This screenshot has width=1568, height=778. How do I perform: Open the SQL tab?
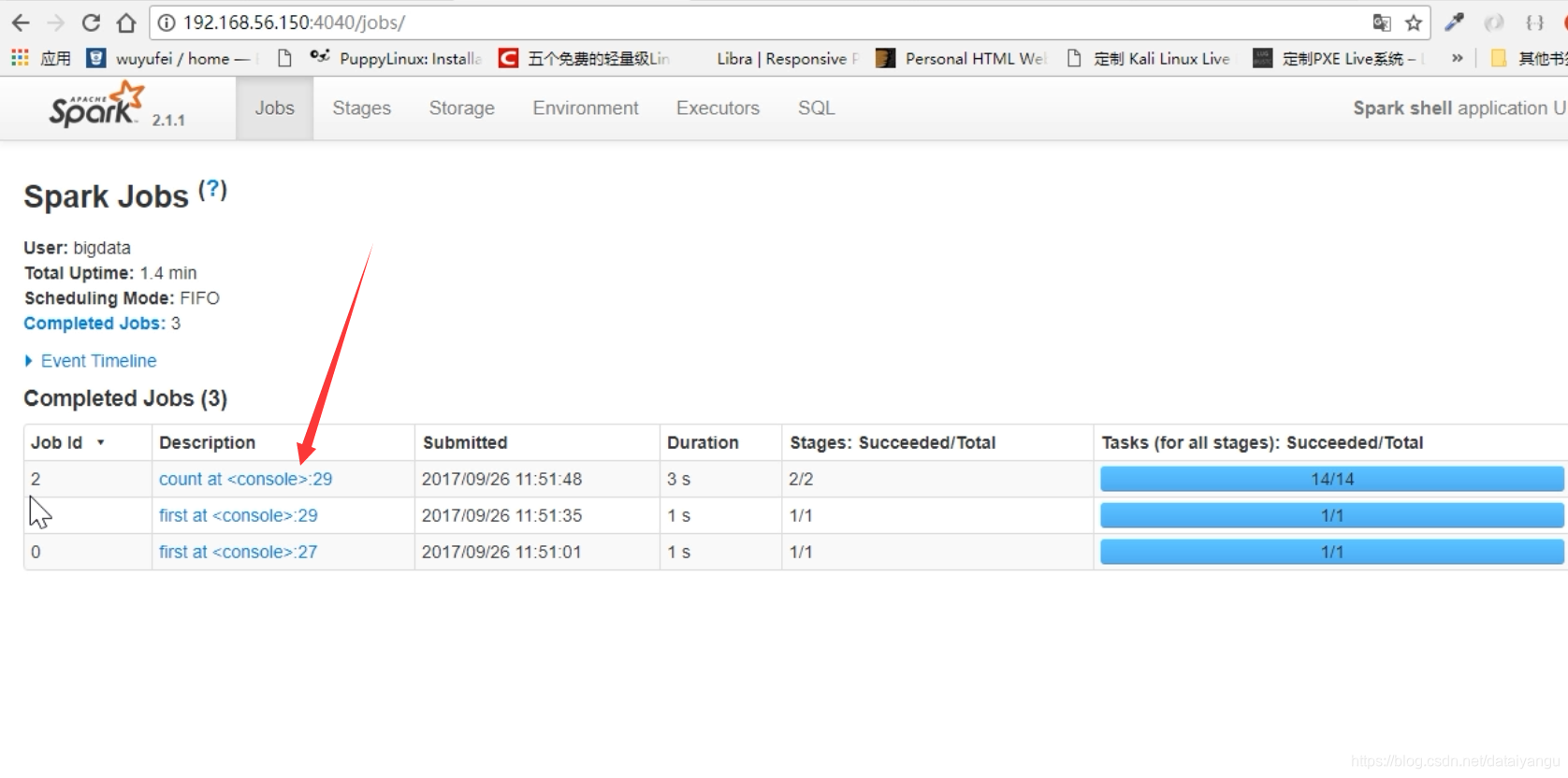pyautogui.click(x=817, y=108)
